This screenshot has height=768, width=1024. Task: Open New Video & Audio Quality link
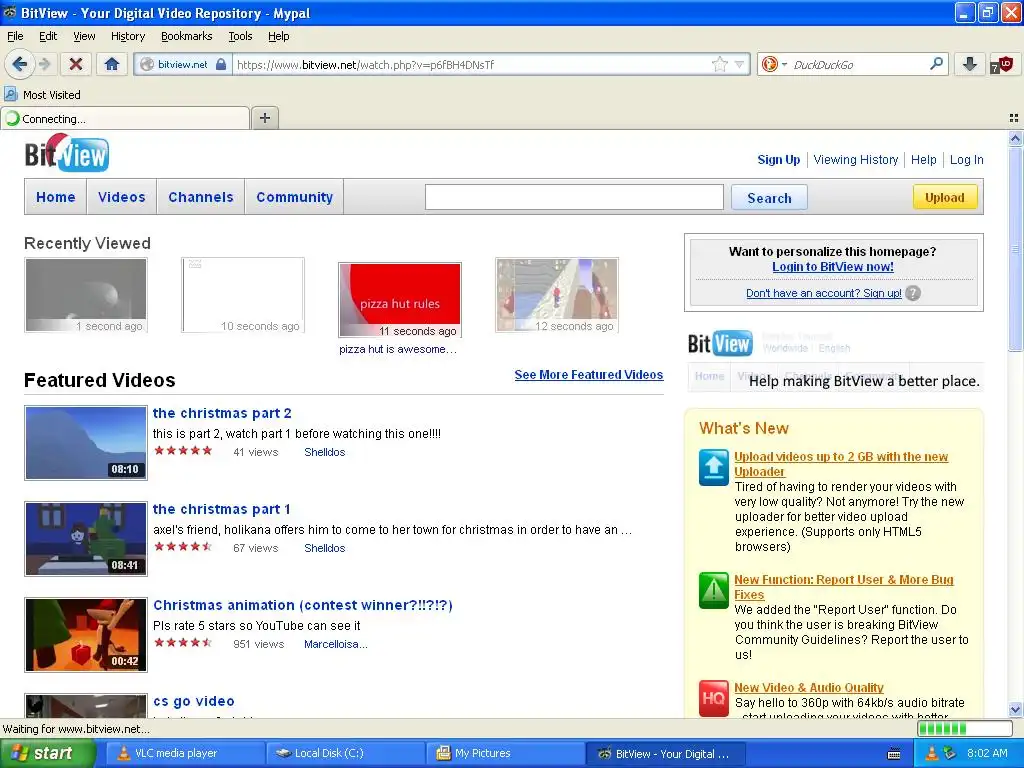[x=808, y=688]
